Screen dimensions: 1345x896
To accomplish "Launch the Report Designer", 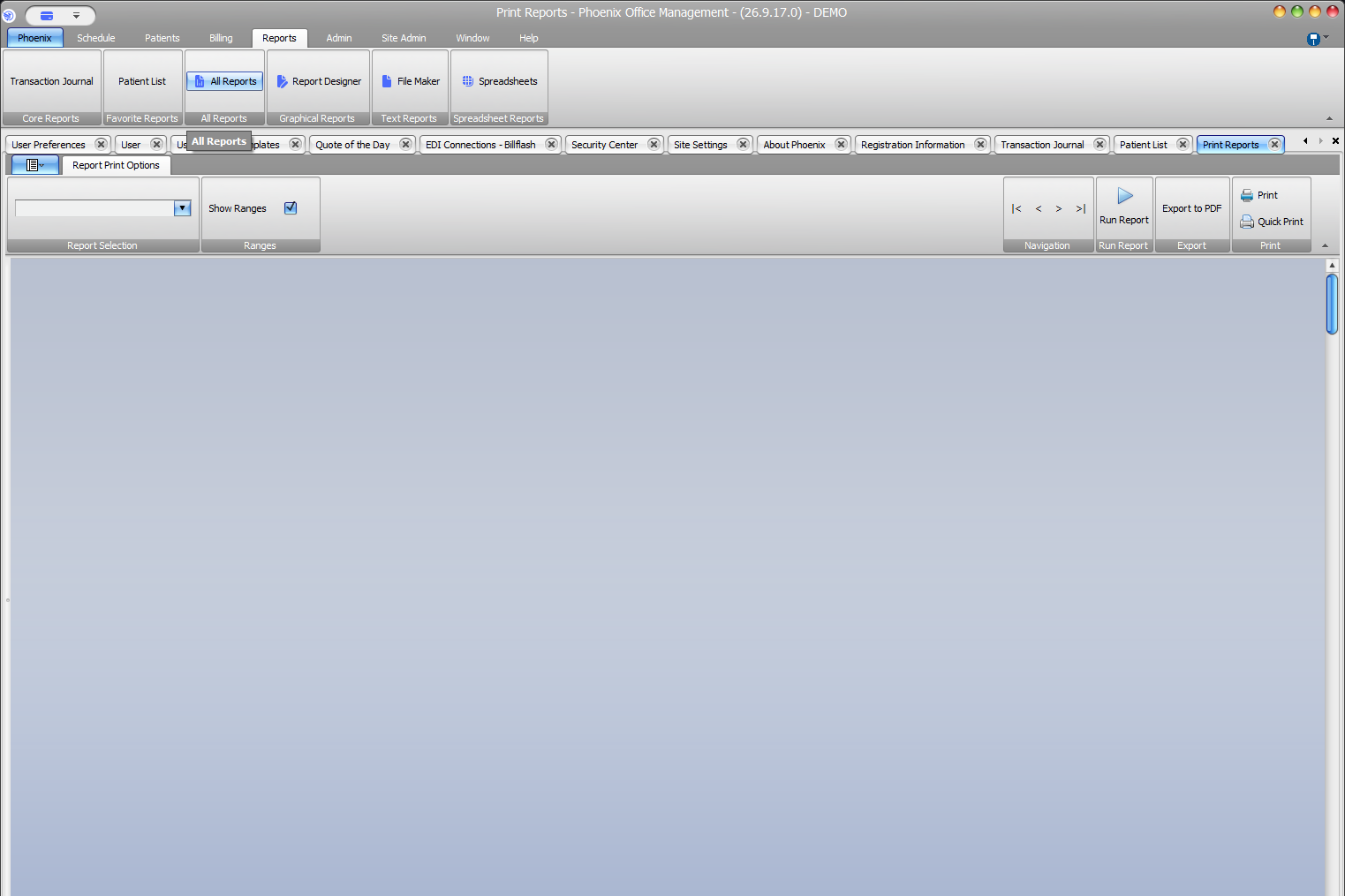I will [319, 81].
